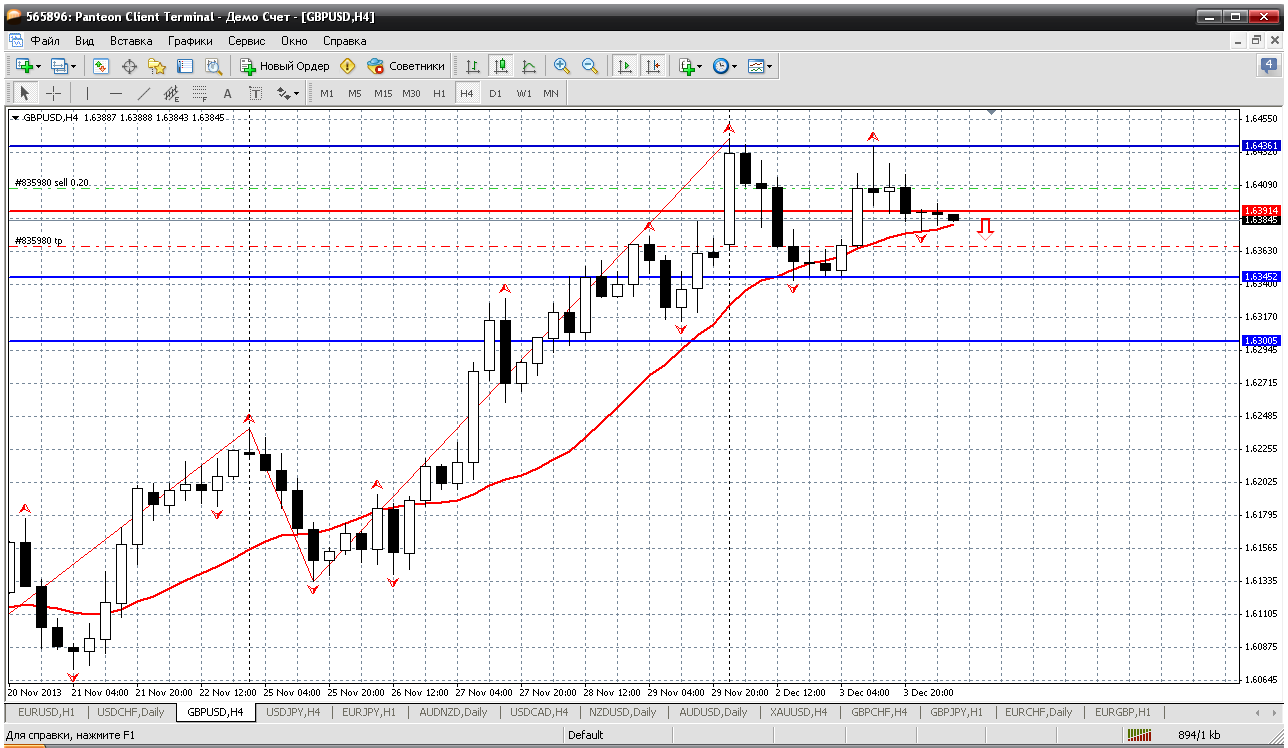Select the horizontal line tool
This screenshot has width=1288, height=748.
[x=116, y=93]
